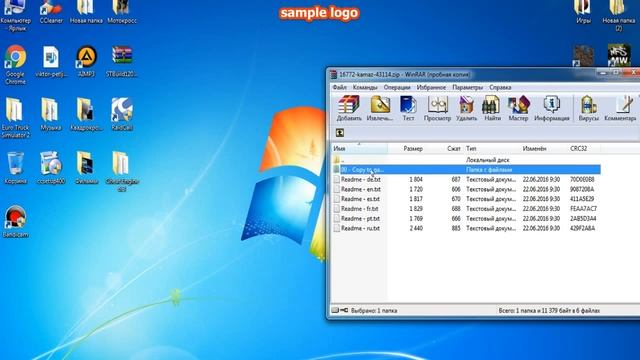Select the Корзина (Recycle Bin) icon

click(16, 168)
